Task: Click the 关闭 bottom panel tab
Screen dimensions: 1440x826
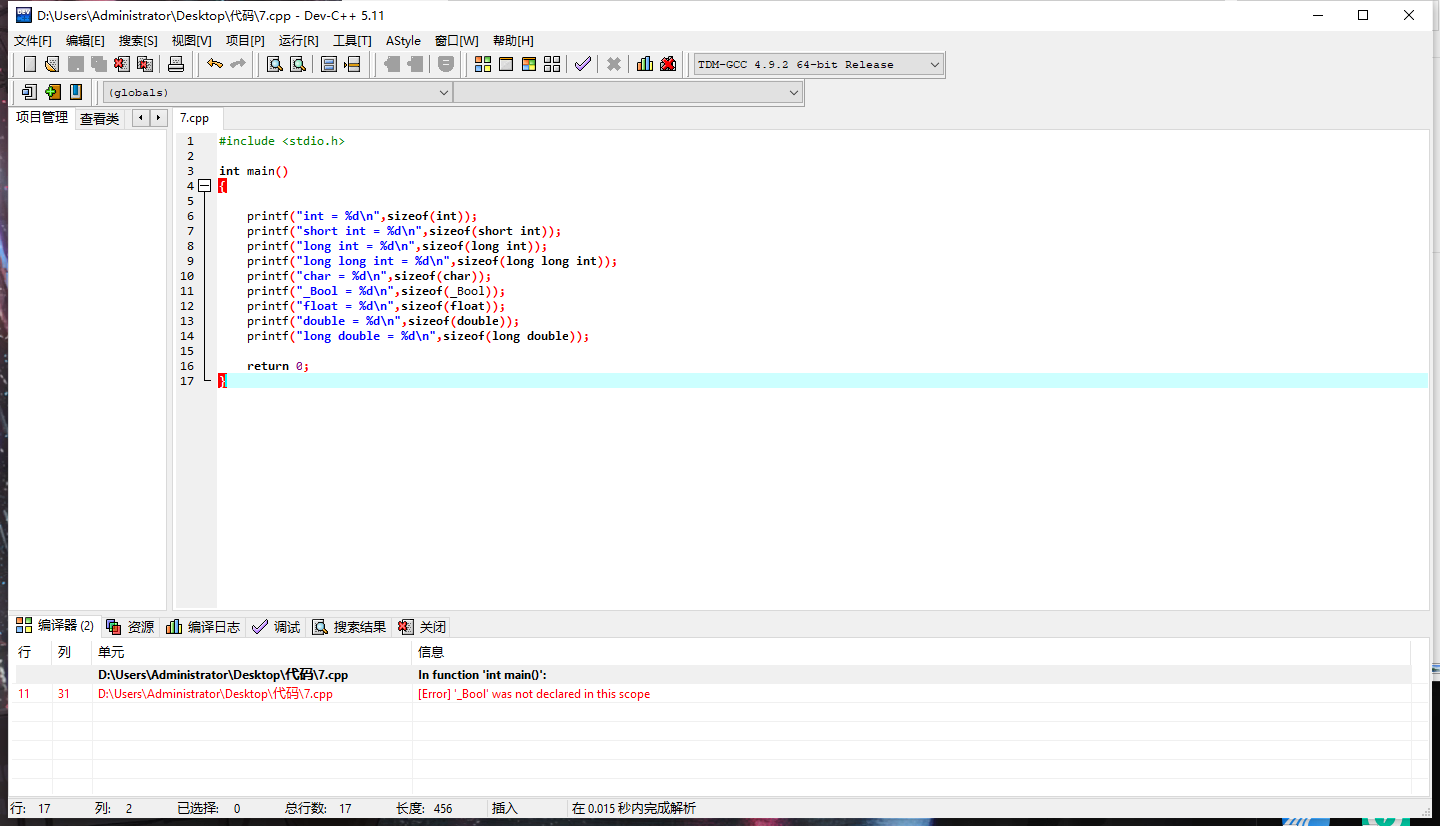Action: click(x=421, y=627)
